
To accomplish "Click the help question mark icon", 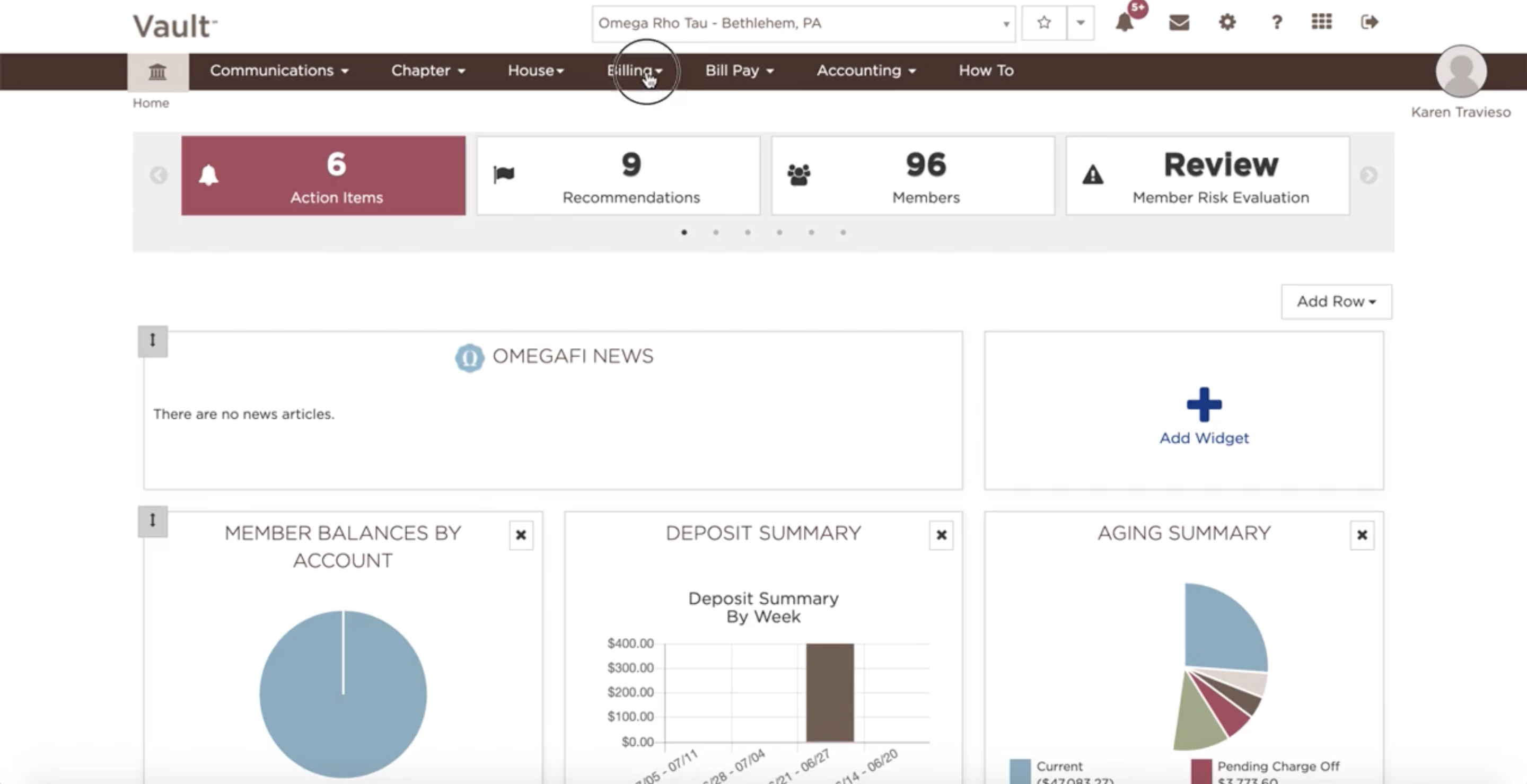I will coord(1276,23).
